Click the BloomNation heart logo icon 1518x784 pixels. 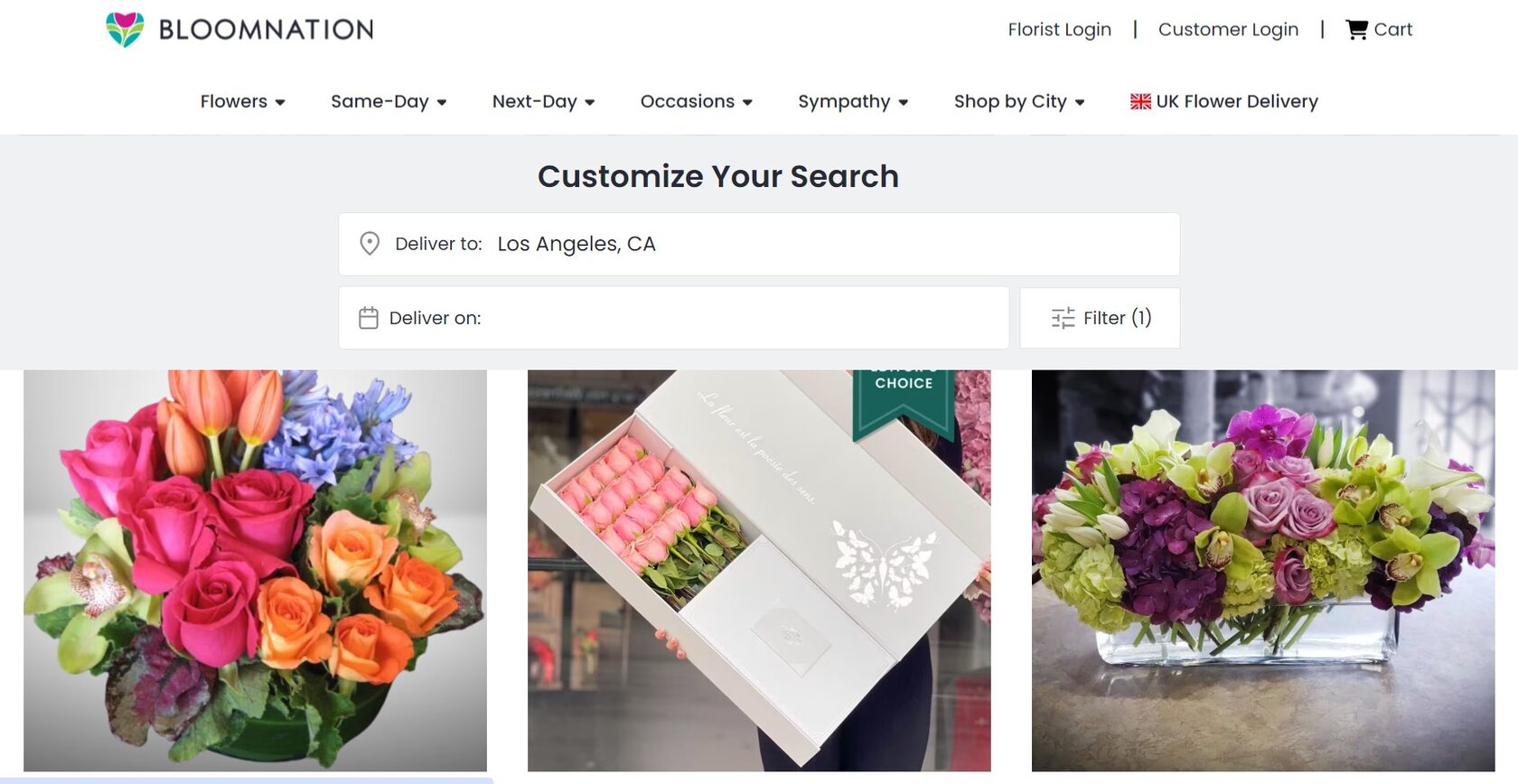pyautogui.click(x=125, y=30)
